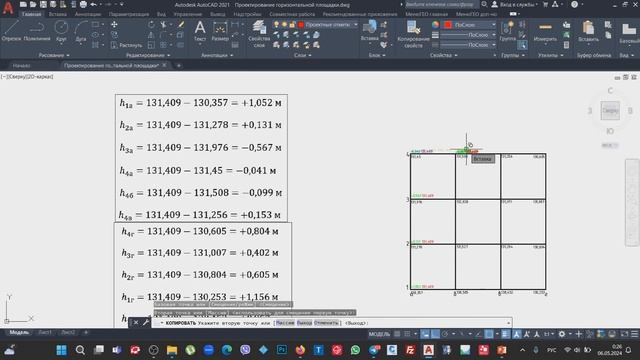
Task: Click the Undo arrow in quick access toolbar
Action: coord(93,4)
